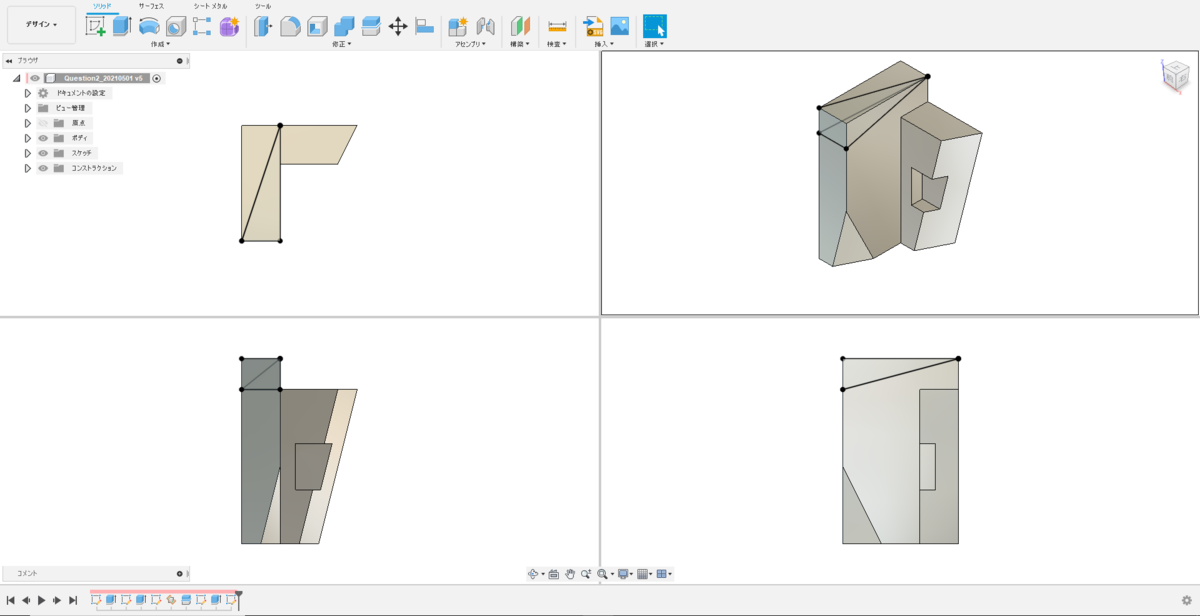Toggle visibility of Question2_20210501 component

tap(35, 78)
